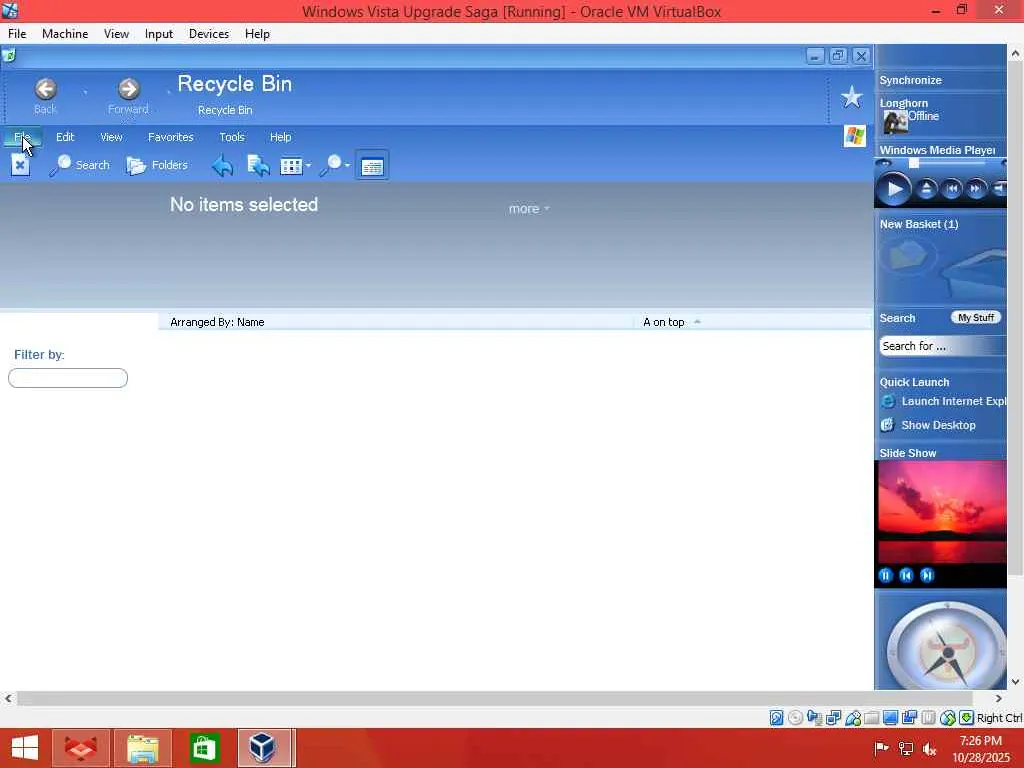Screen dimensions: 1024x768
Task: Click the sunset slide show image
Action: [x=940, y=513]
